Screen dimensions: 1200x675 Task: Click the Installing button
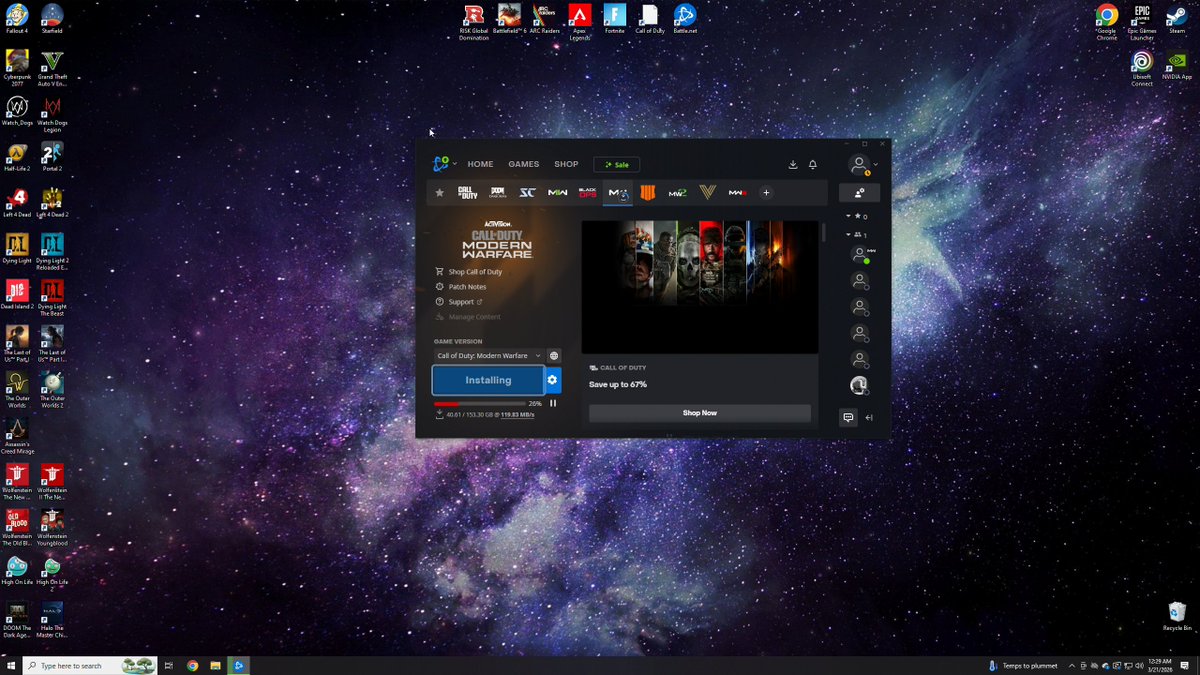point(488,380)
